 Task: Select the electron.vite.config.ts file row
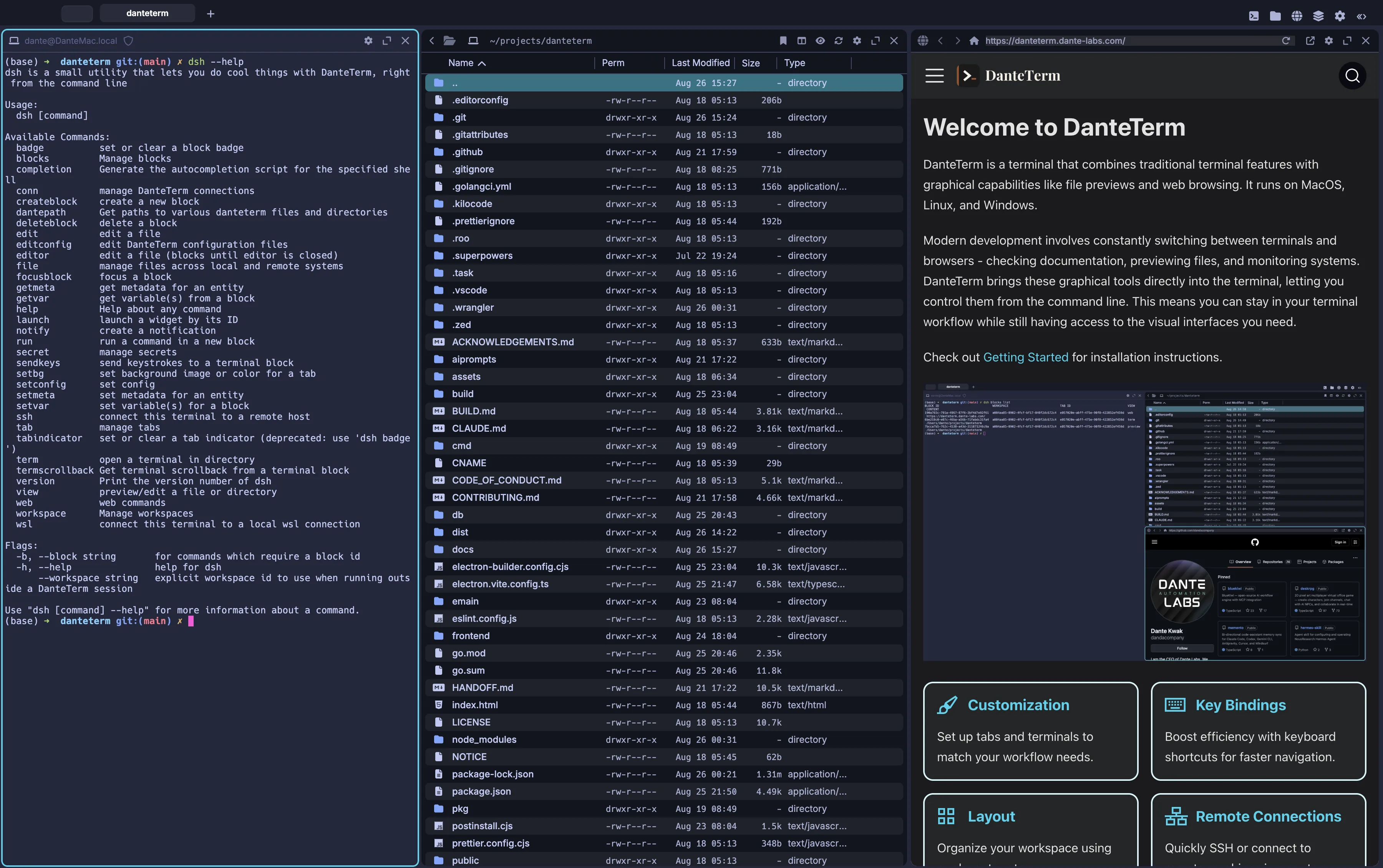click(664, 584)
